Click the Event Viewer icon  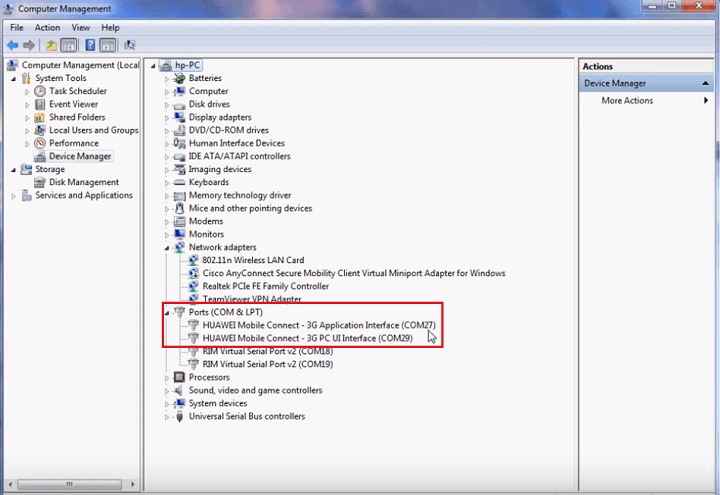click(40, 104)
